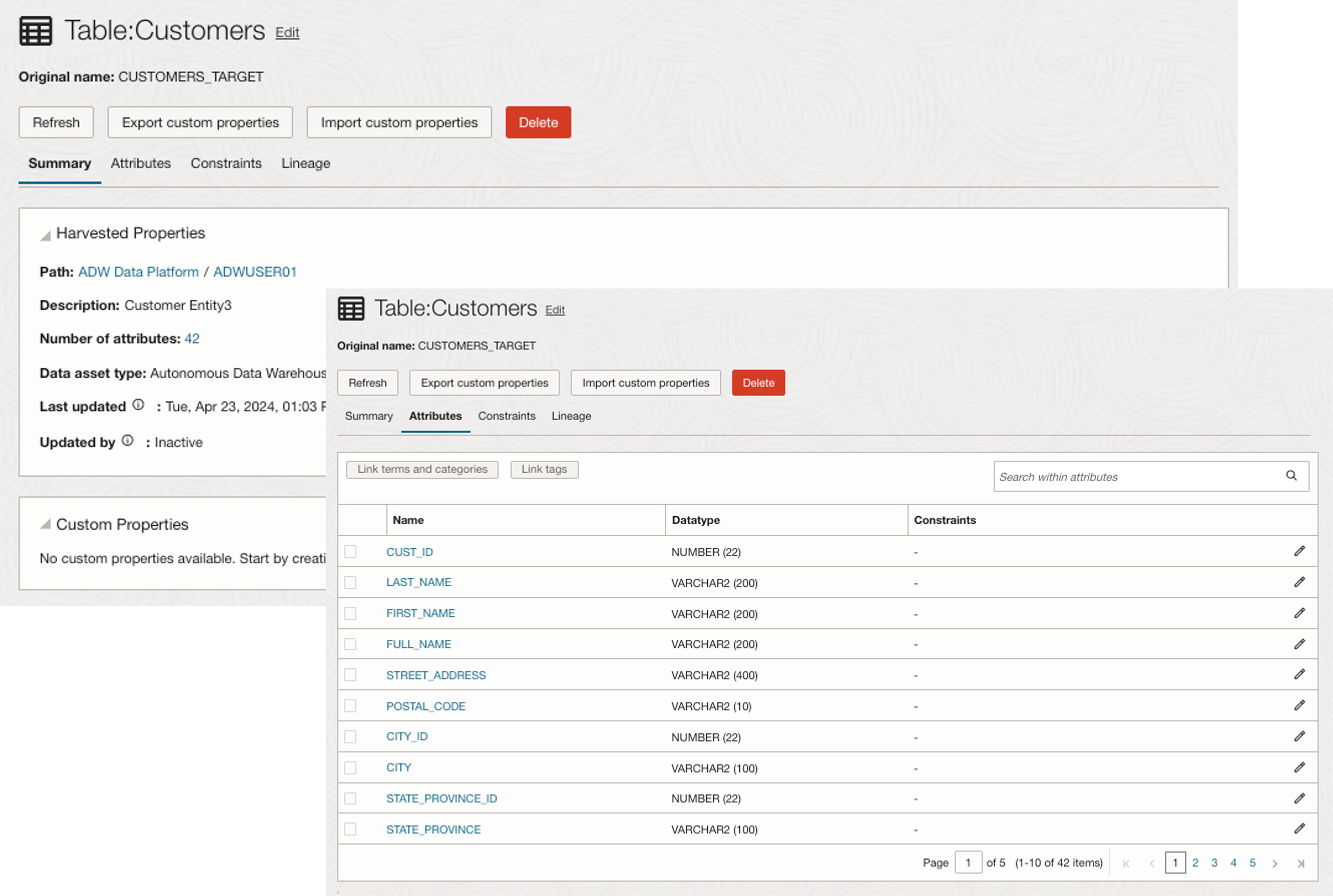Click Link terms and categories button

[422, 469]
